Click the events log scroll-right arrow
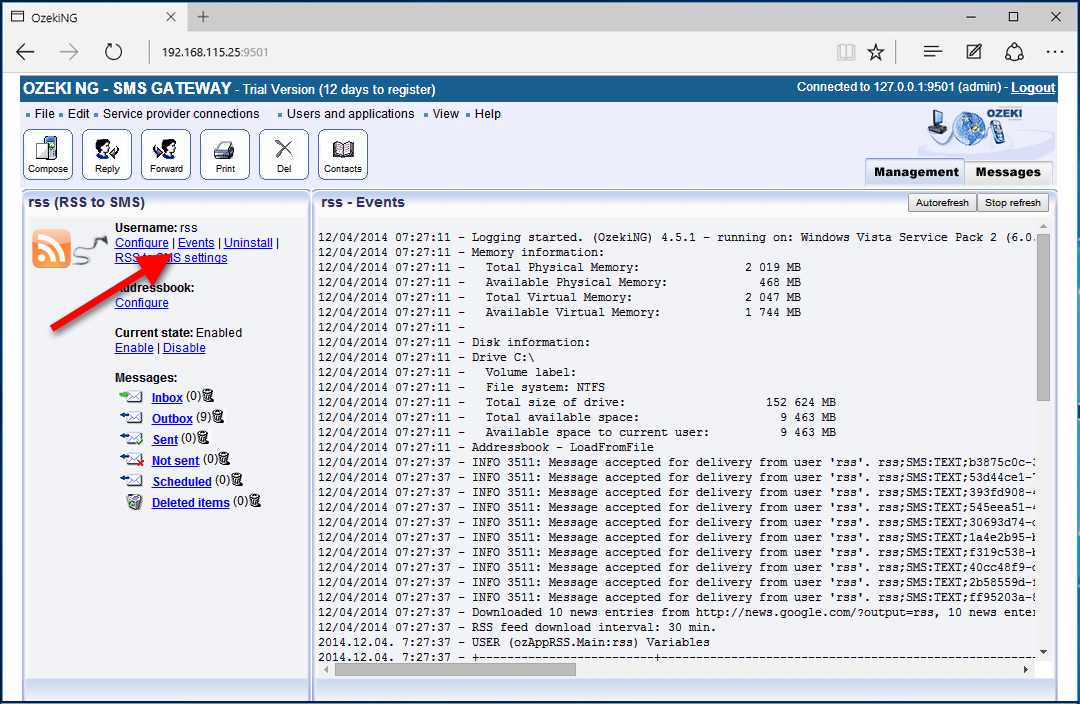 [x=1026, y=669]
